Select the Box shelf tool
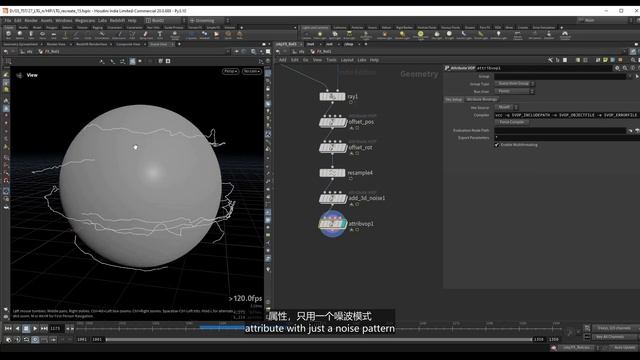Viewport: 640px width, 360px height. (8, 35)
